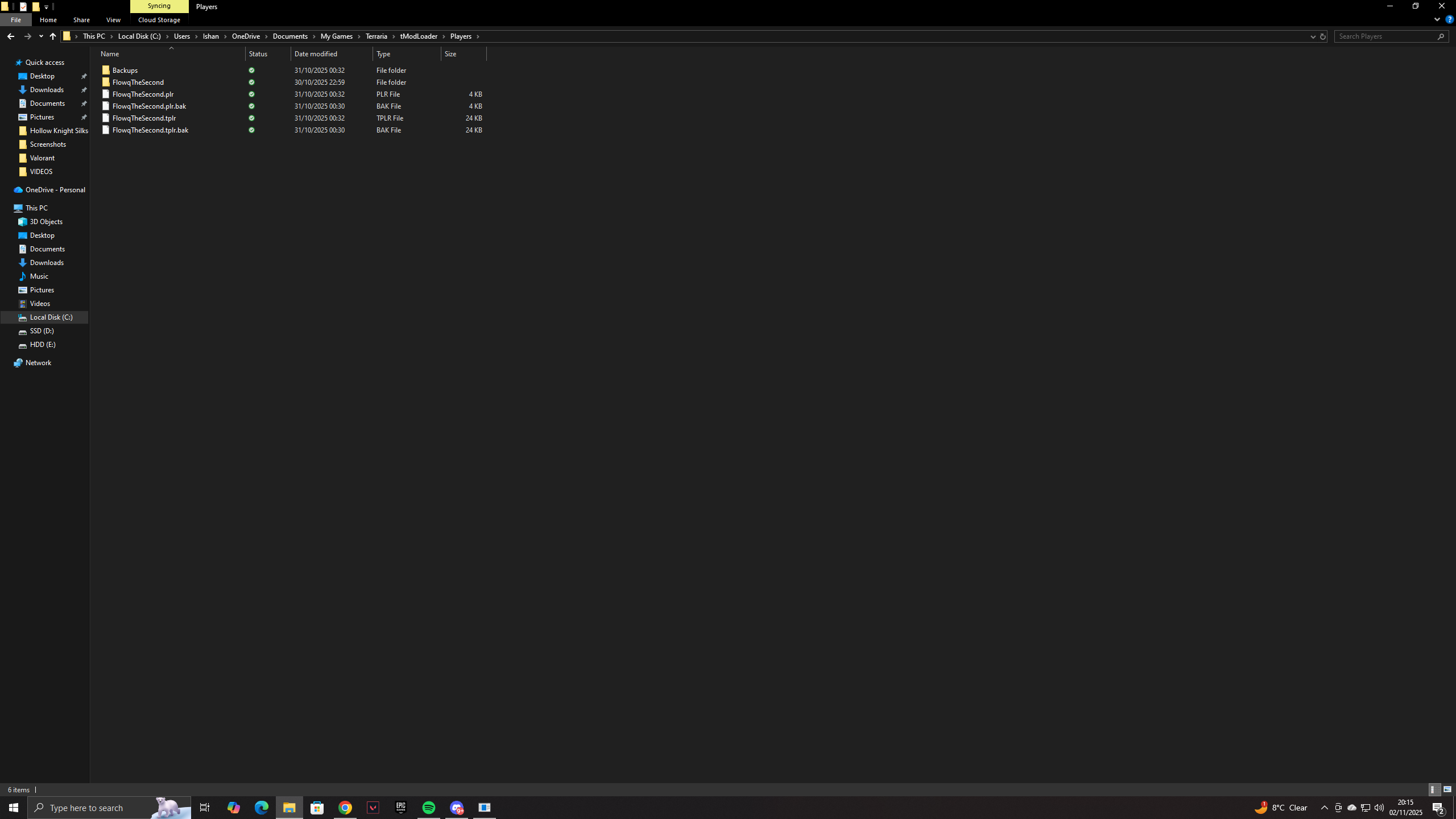Unpin Pictures from Quick access
The image size is (1456, 819).
click(x=84, y=117)
